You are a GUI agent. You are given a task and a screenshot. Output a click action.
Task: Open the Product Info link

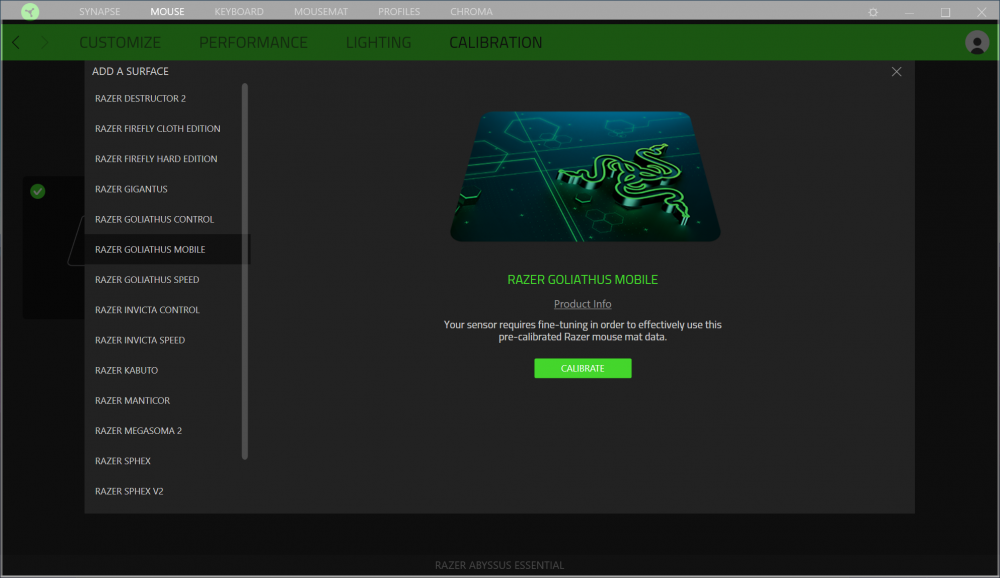coord(582,304)
